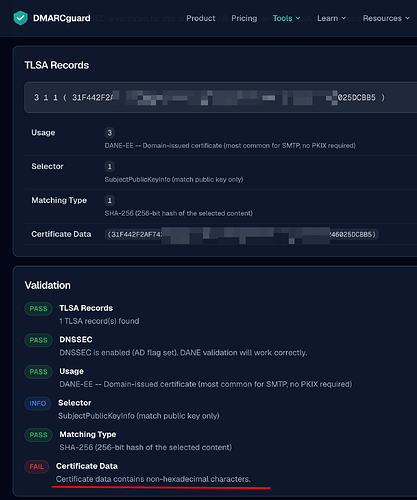Click the DNSSEC validation title
Viewport: 417px width, 500px height.
pyautogui.click(x=76, y=340)
